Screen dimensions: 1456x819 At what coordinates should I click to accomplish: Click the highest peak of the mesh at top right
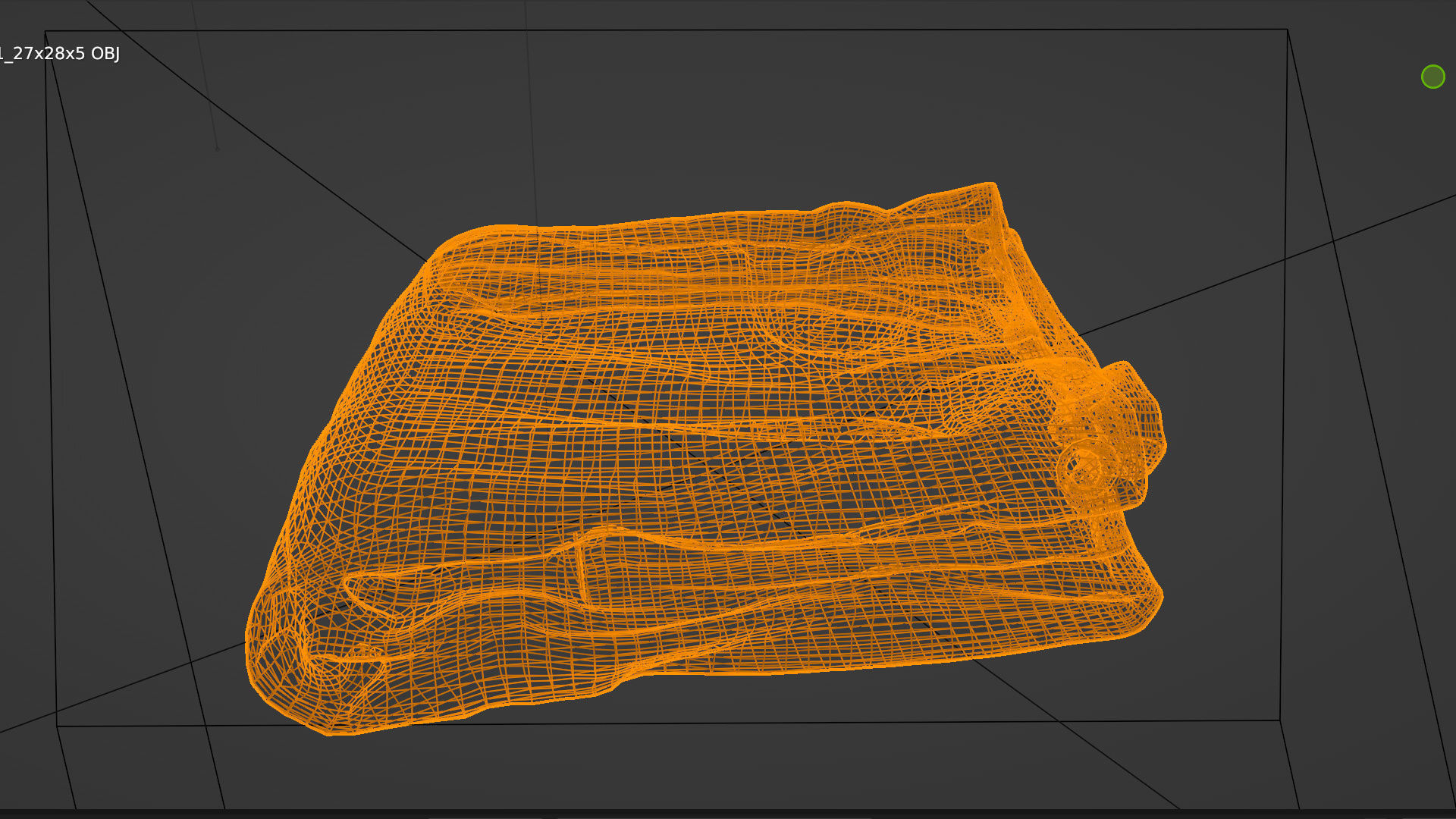pos(990,184)
